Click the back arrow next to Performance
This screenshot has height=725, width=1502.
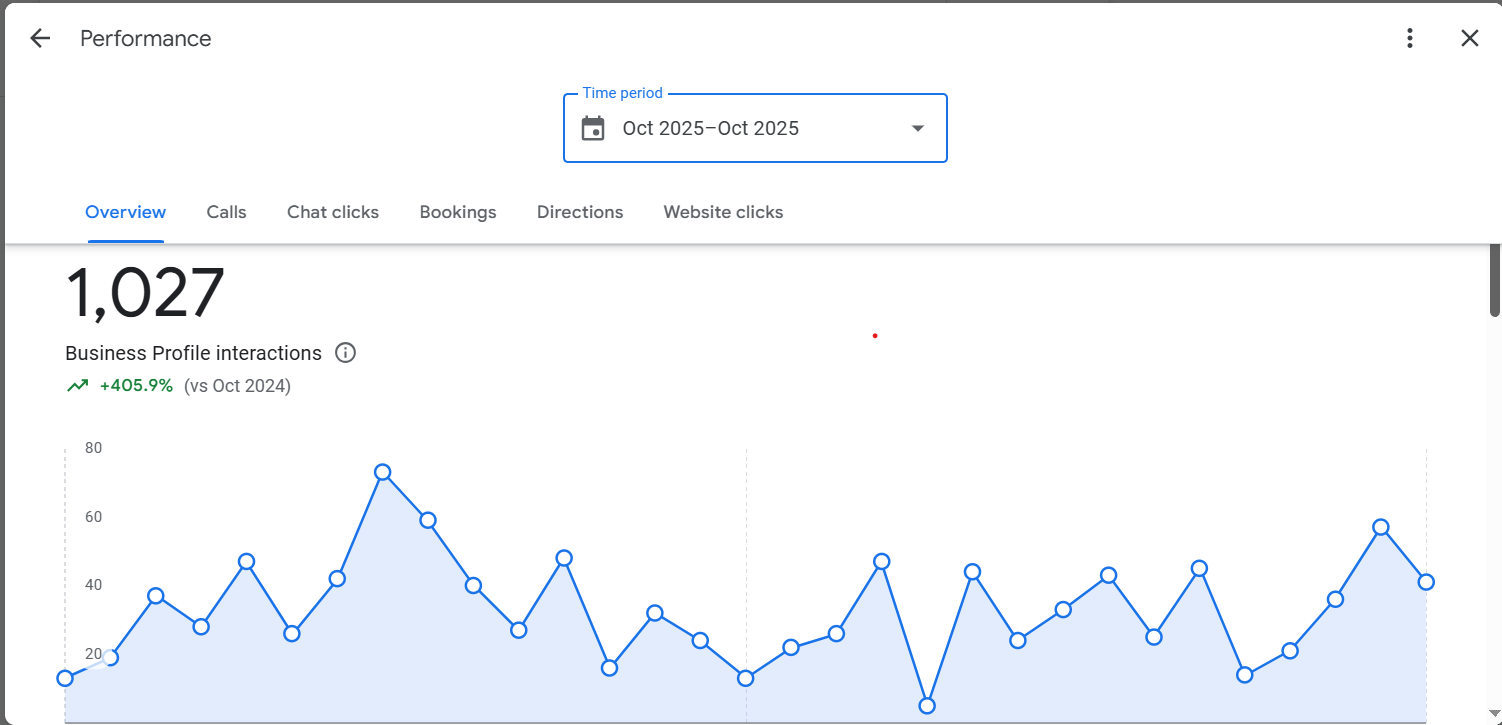click(40, 39)
